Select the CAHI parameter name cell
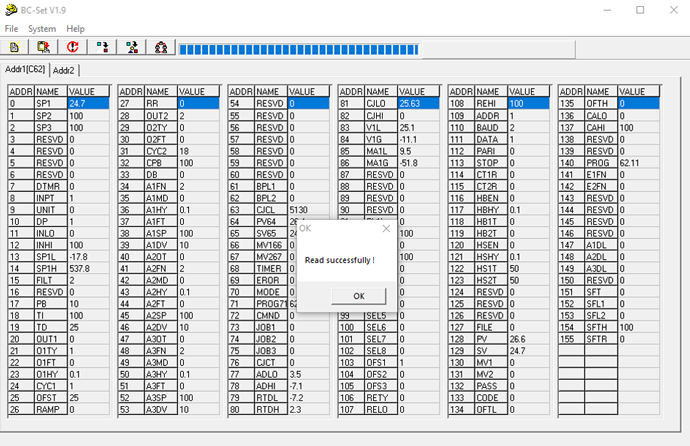This screenshot has height=446, width=690. click(601, 128)
